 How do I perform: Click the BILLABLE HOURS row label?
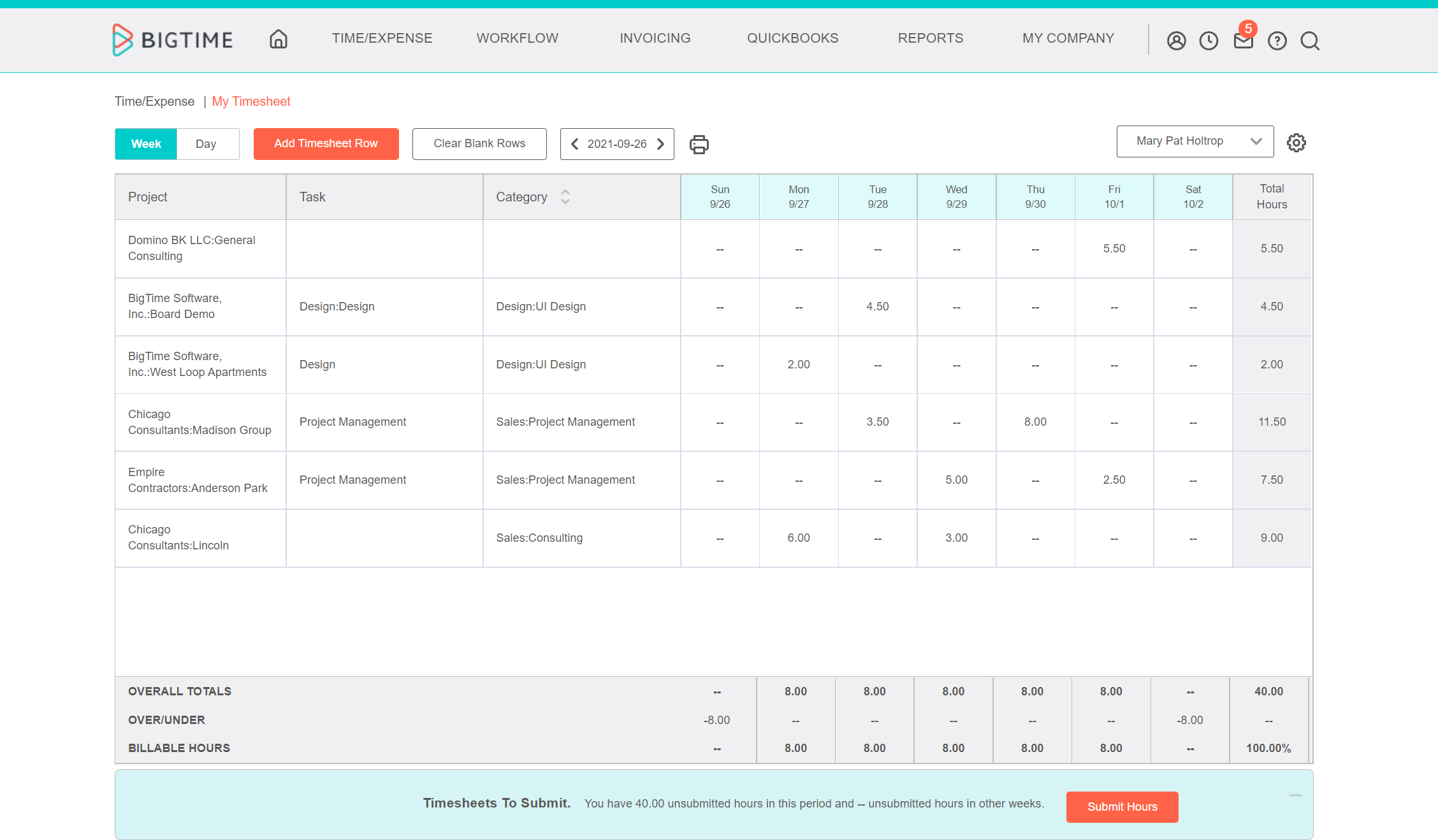click(x=179, y=748)
